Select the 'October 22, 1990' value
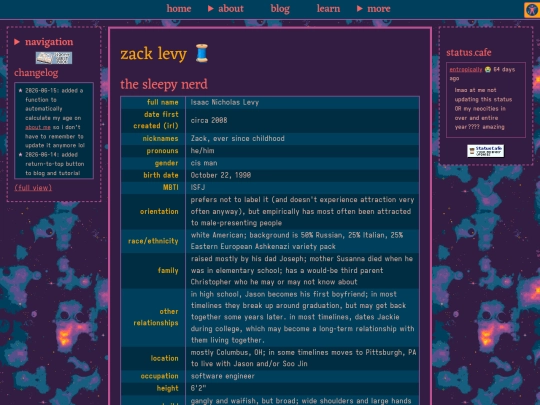Viewport: 540px width, 405px height. (x=221, y=175)
